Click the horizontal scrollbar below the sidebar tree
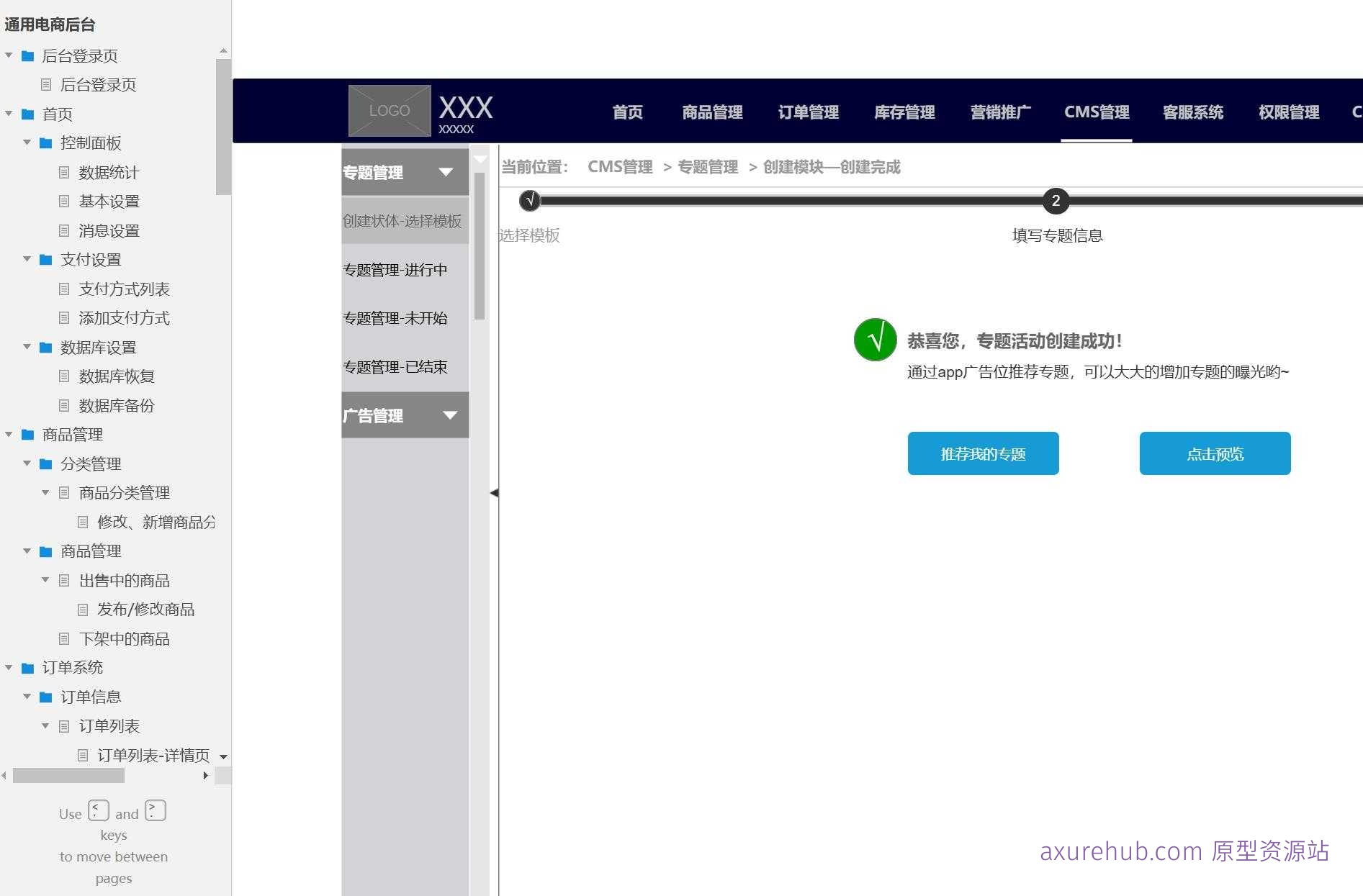This screenshot has height=896, width=1363. click(x=68, y=776)
